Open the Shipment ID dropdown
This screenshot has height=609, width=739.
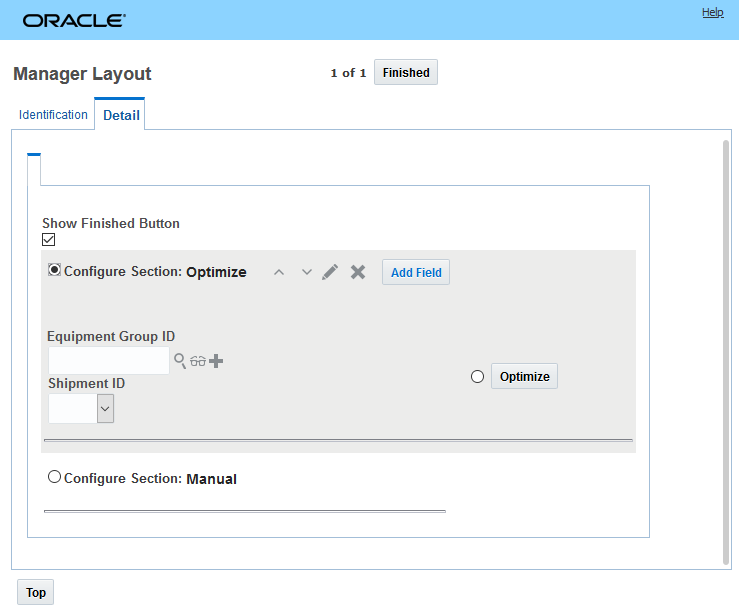pyautogui.click(x=105, y=408)
